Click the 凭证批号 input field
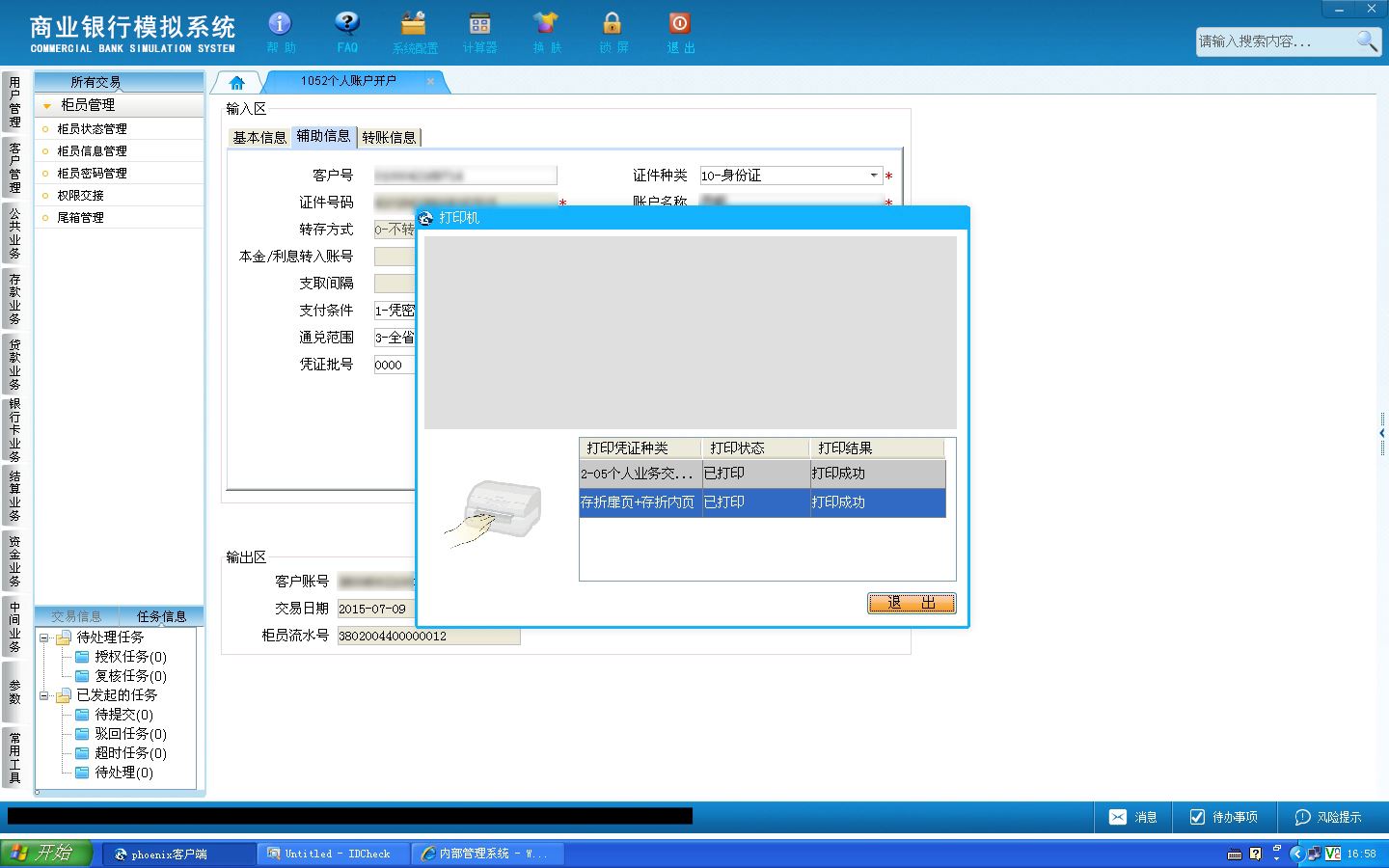 click(x=395, y=365)
